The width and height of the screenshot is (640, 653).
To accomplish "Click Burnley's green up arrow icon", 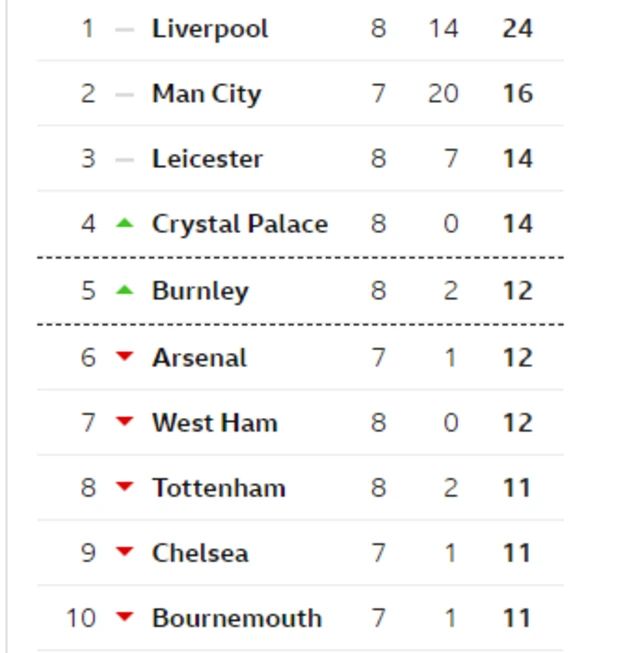I will coord(124,291).
